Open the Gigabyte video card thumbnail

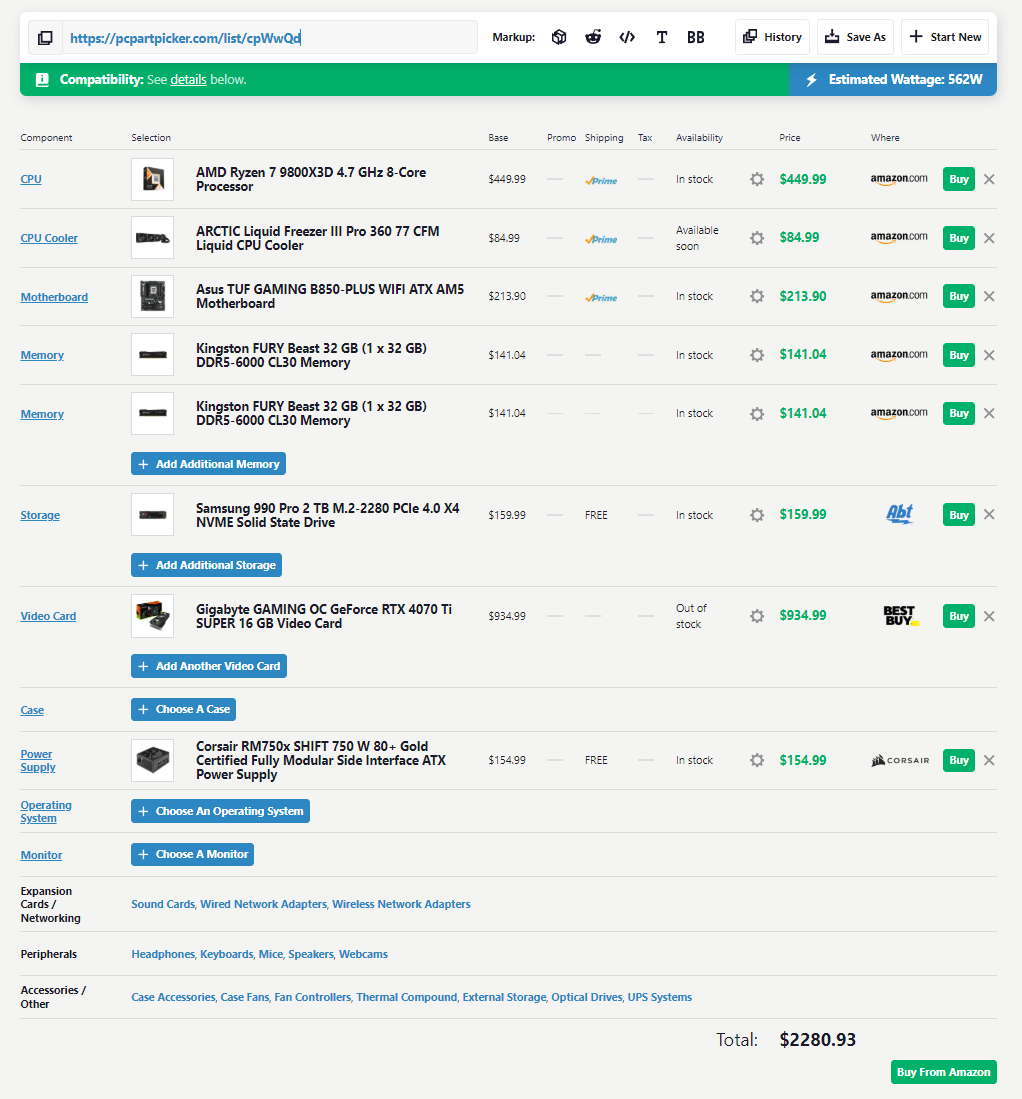coord(153,616)
